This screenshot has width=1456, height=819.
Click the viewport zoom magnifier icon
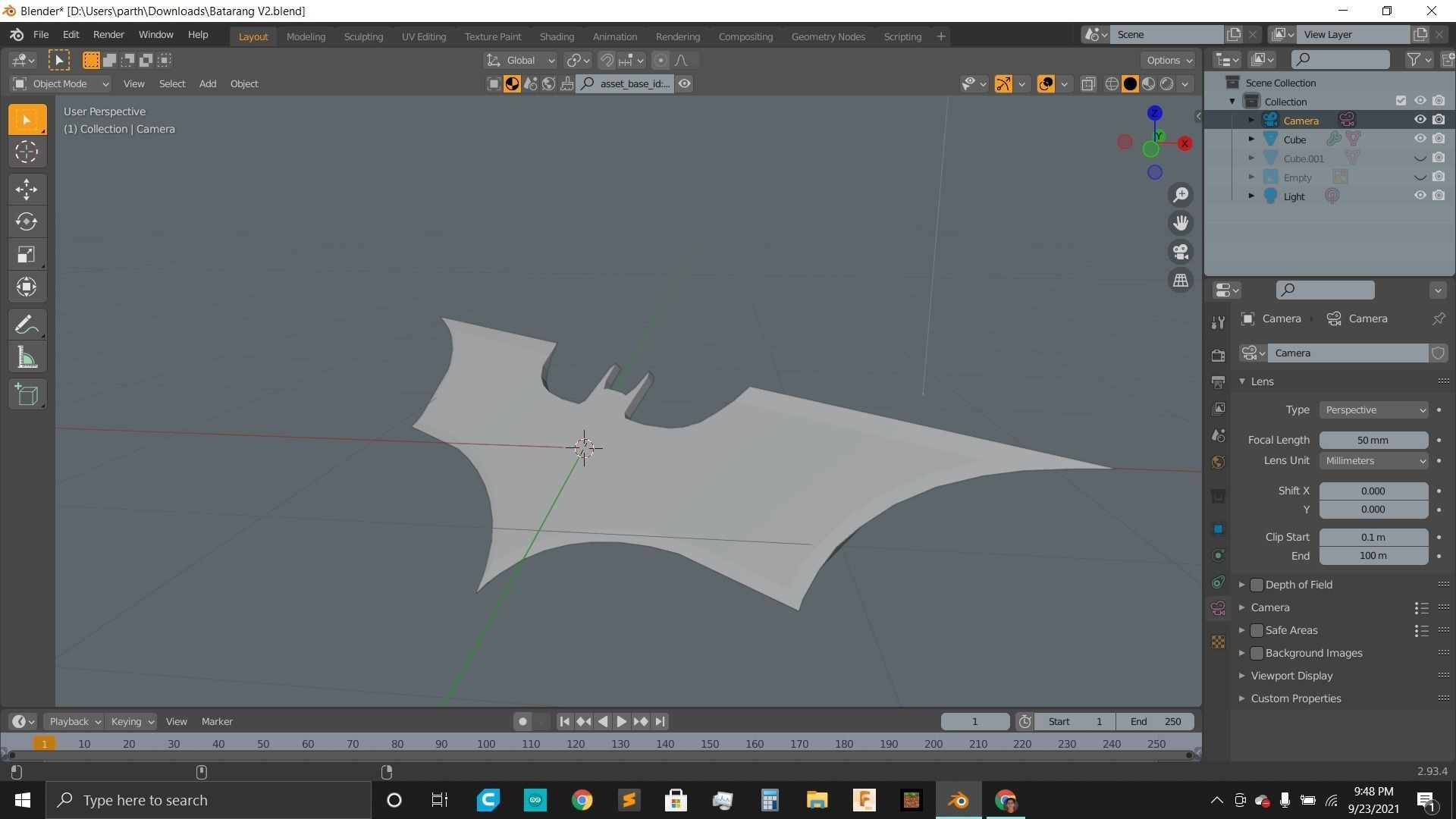click(1181, 195)
